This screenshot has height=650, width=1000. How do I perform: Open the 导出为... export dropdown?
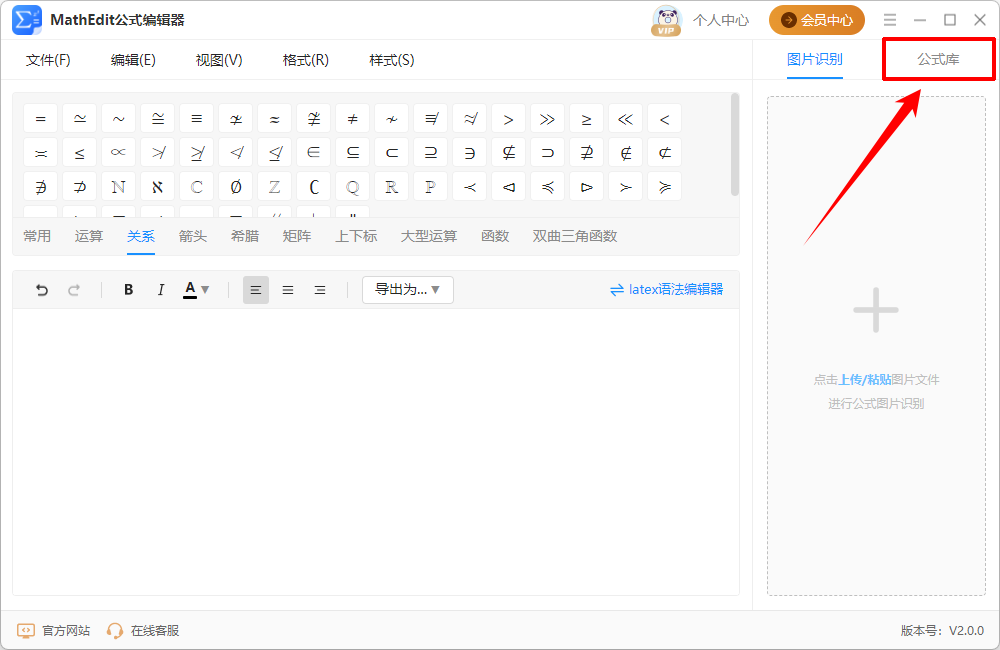(408, 290)
